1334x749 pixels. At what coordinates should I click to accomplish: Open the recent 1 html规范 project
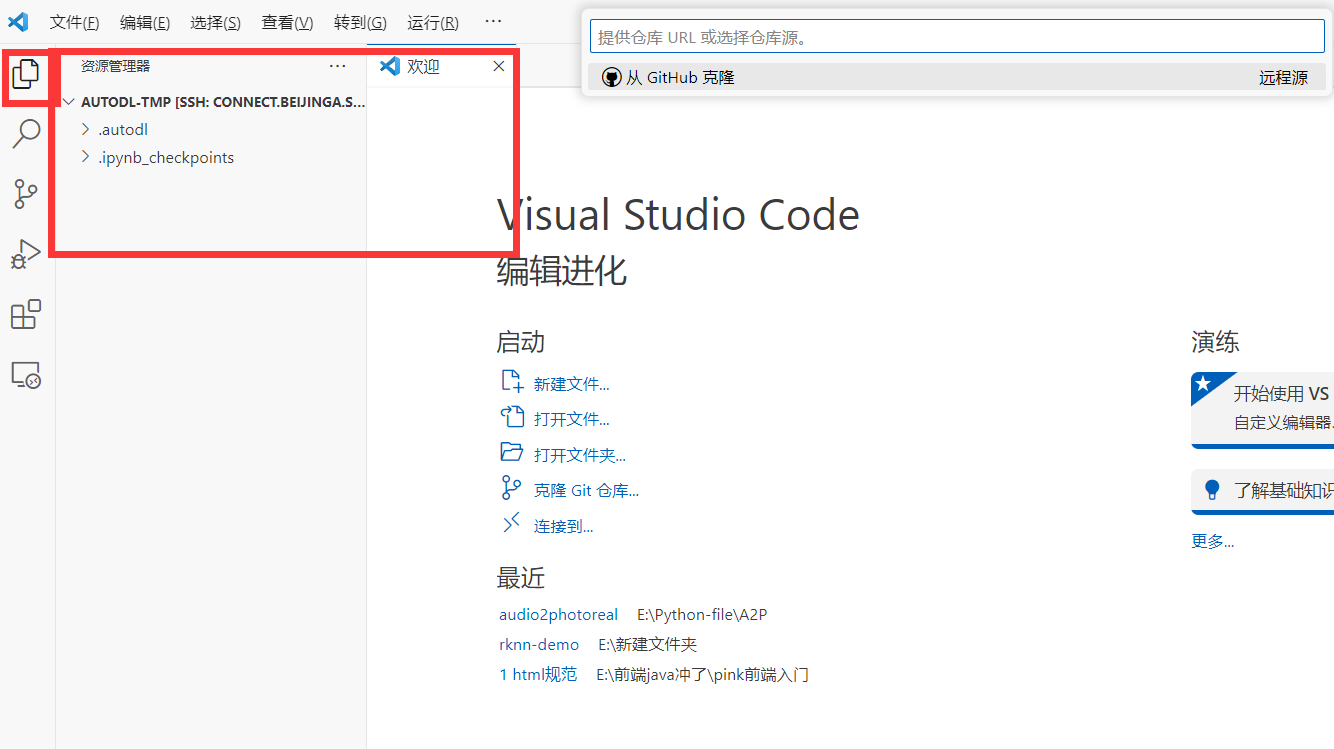click(x=538, y=675)
